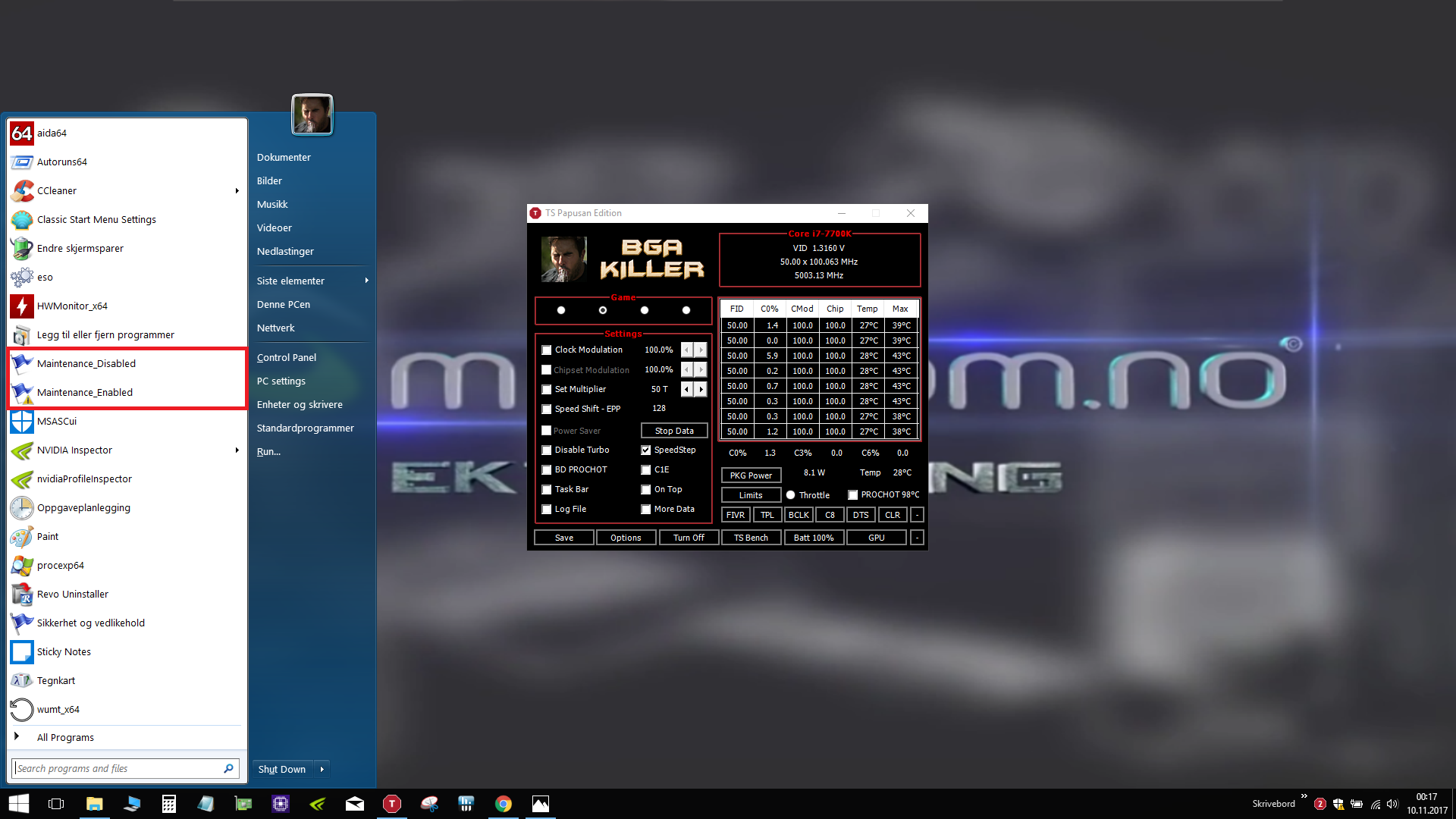Open Endre skjermsparer entry
Viewport: 1456px width, 819px height.
[x=127, y=248]
